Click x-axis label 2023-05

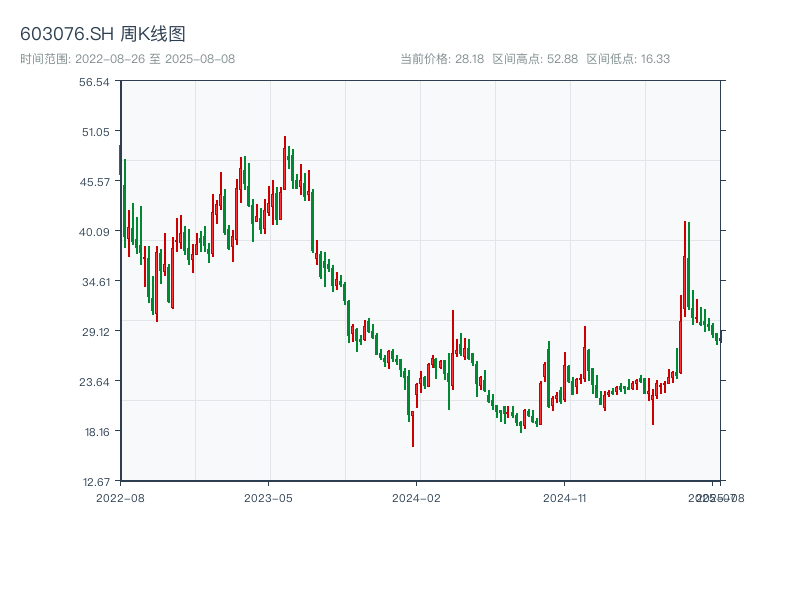(x=268, y=498)
